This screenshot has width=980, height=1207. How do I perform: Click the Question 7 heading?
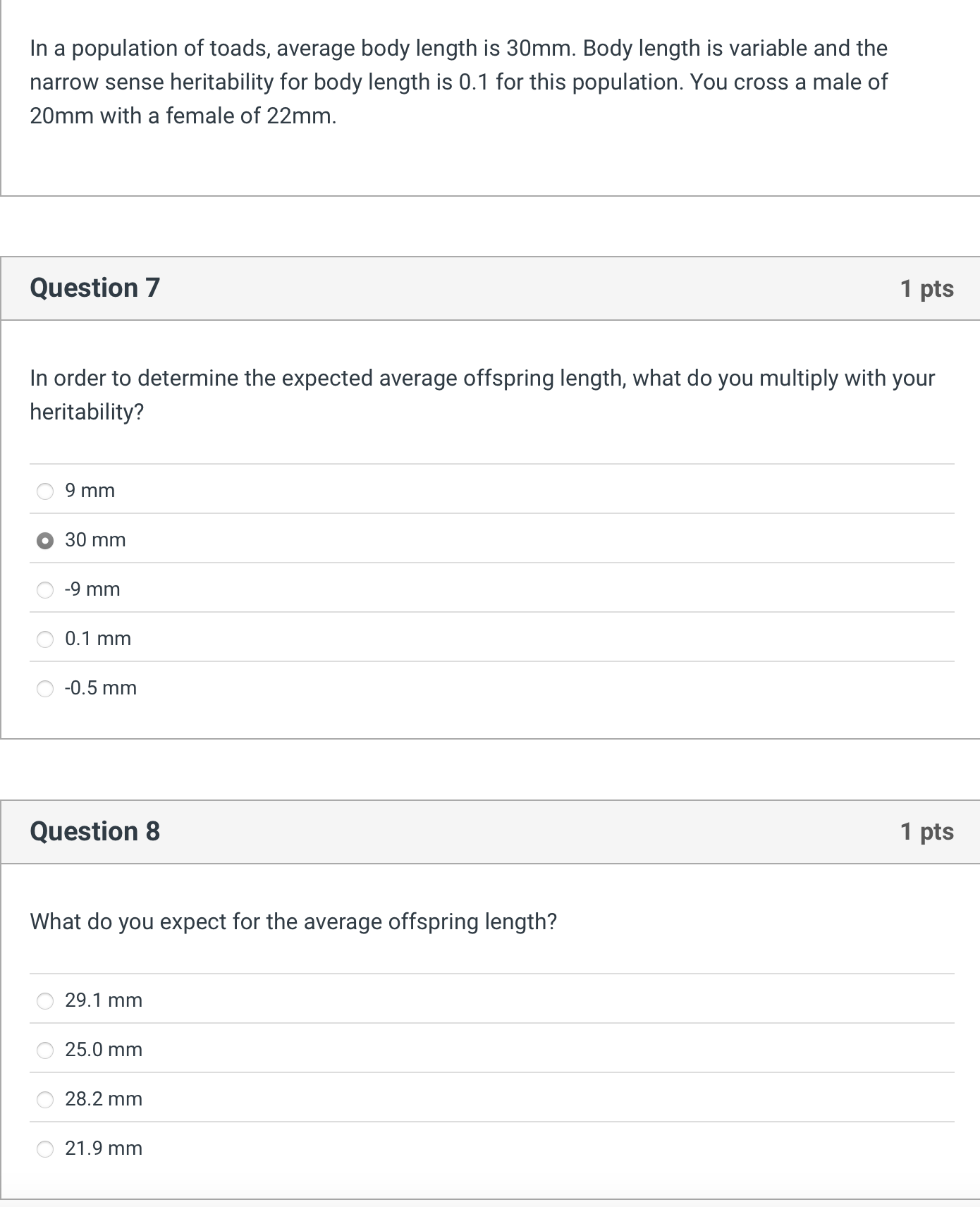(x=95, y=288)
